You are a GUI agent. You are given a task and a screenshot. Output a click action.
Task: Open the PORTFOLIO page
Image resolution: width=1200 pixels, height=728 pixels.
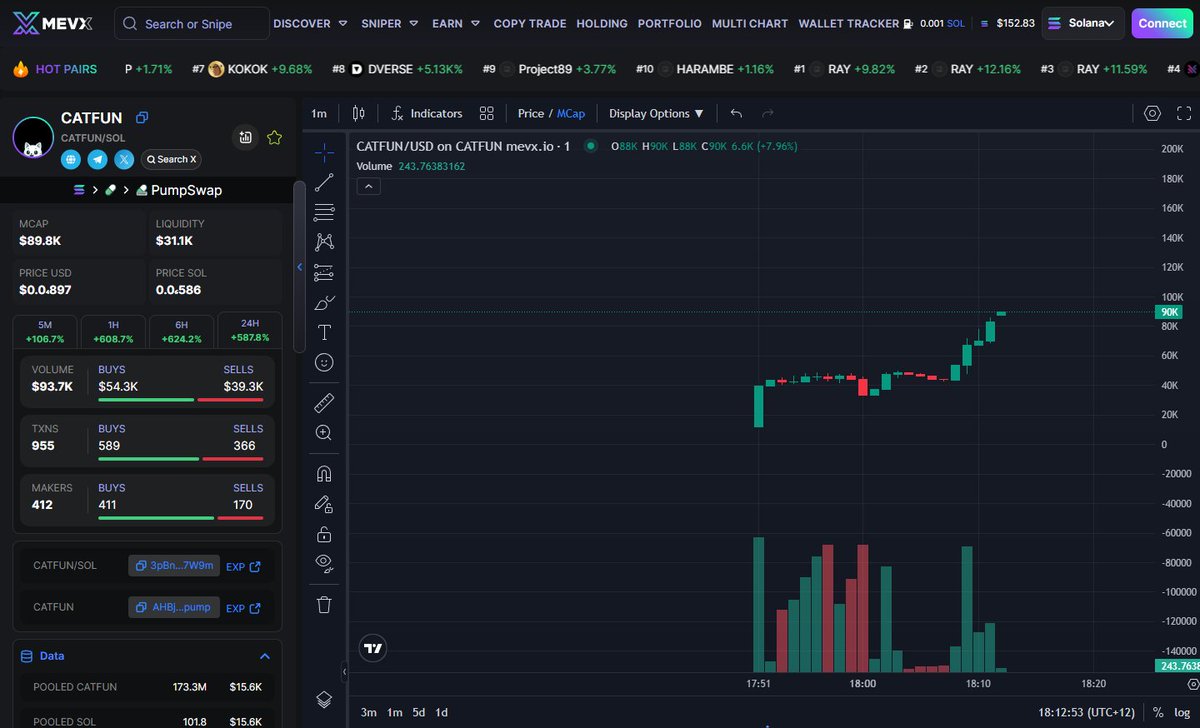tap(669, 23)
